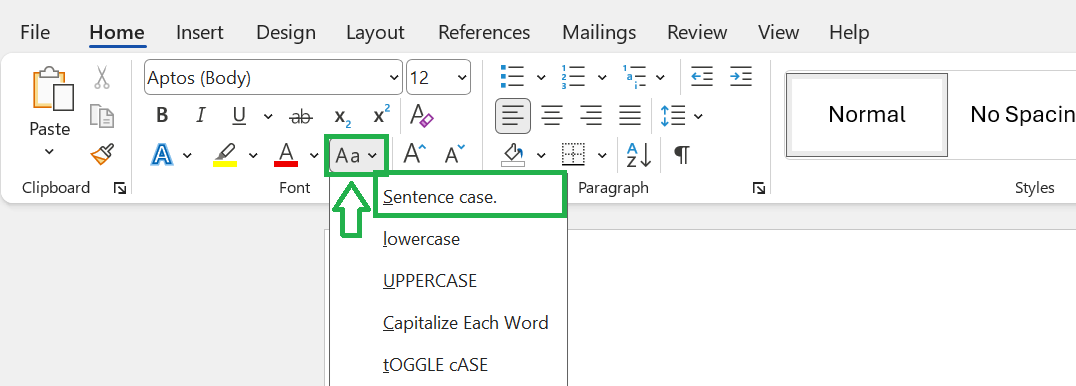The height and width of the screenshot is (386, 1076).
Task: Switch to the Design tab
Action: click(285, 32)
